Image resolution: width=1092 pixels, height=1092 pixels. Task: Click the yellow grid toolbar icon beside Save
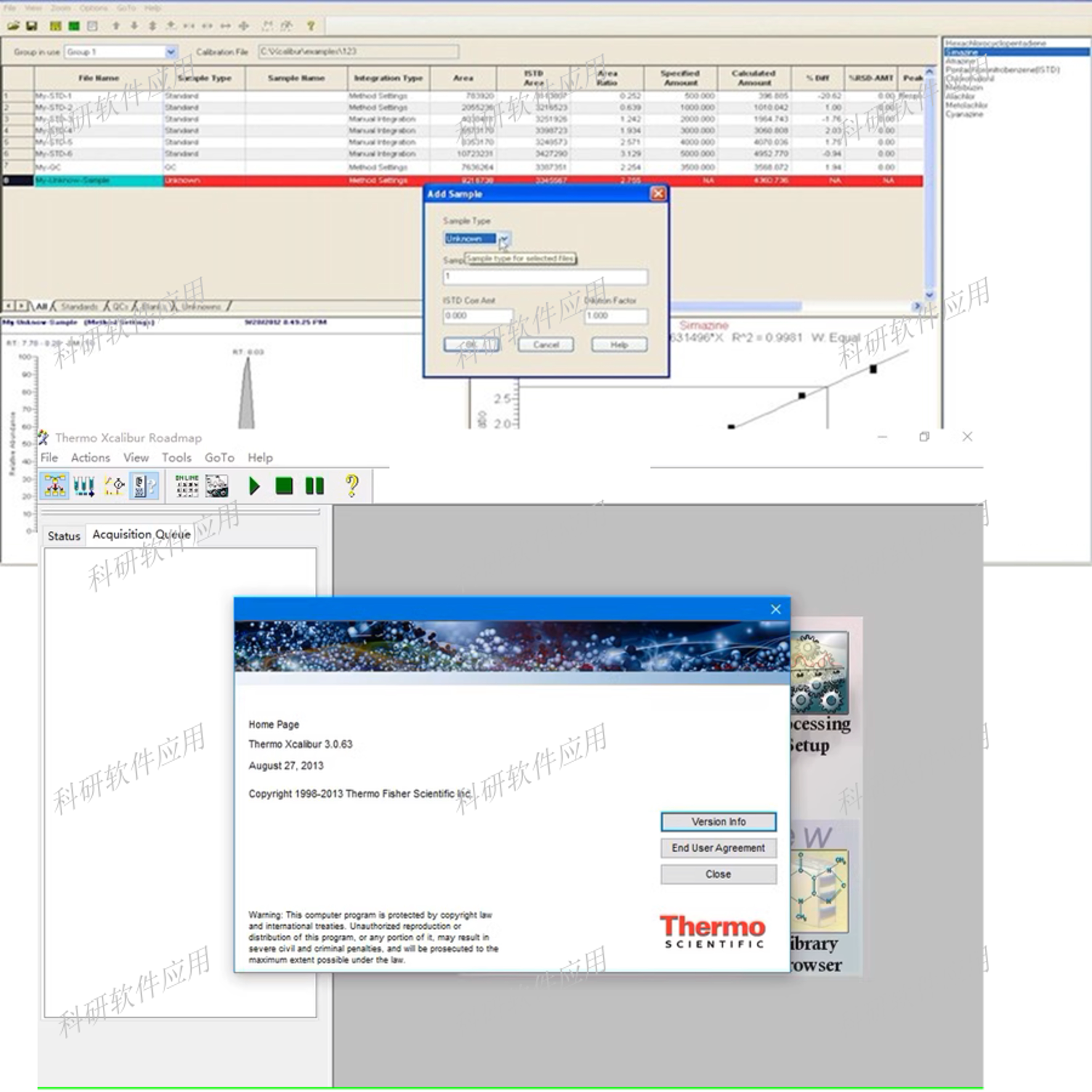[55, 26]
